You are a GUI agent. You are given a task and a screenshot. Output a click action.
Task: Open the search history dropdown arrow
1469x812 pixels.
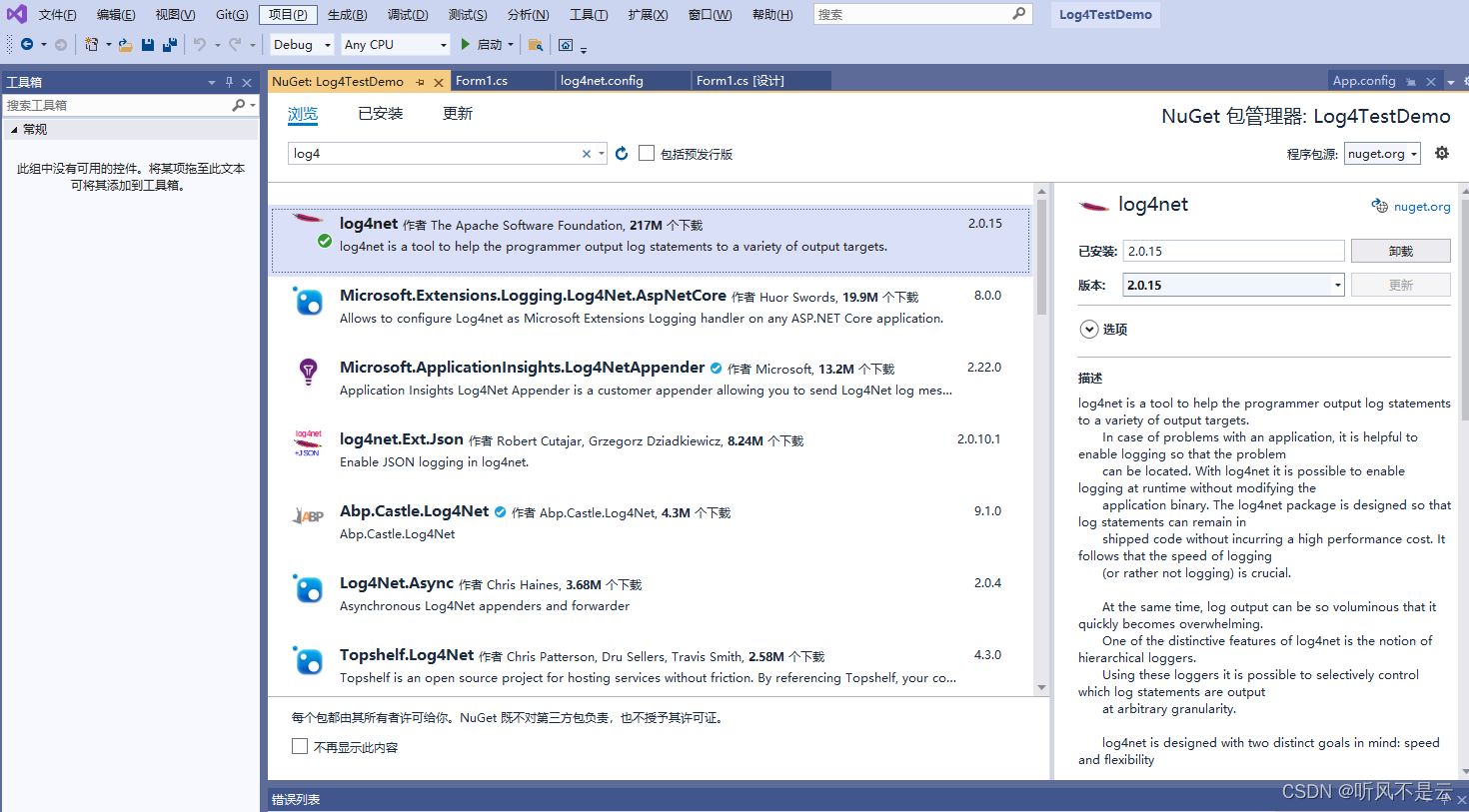click(x=601, y=154)
